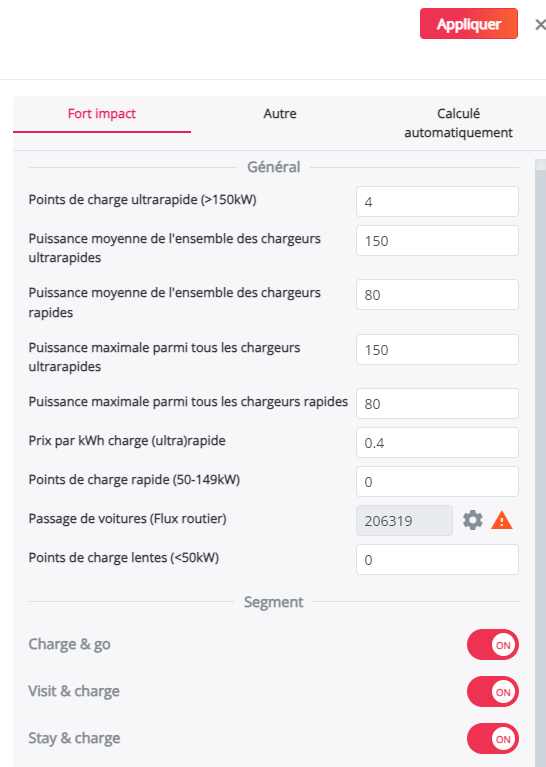Select the Fort impact tab
This screenshot has height=767, width=546.
[102, 114]
